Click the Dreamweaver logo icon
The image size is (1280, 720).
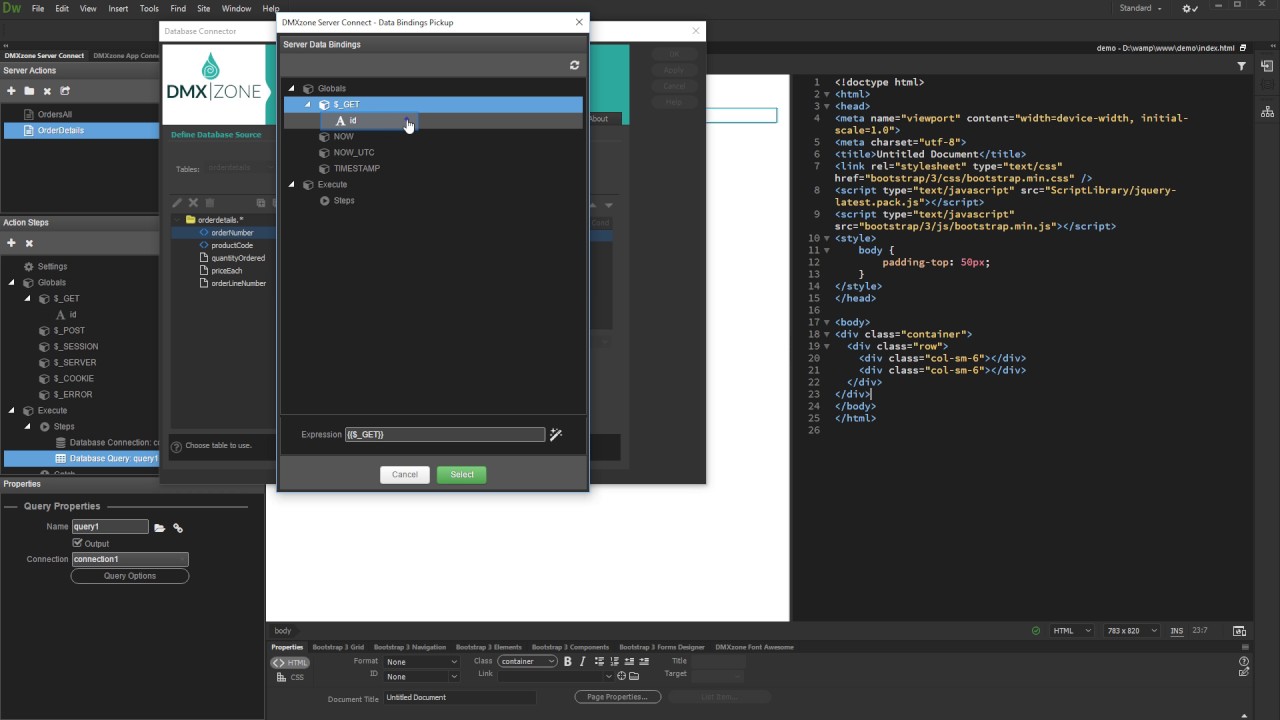point(11,8)
